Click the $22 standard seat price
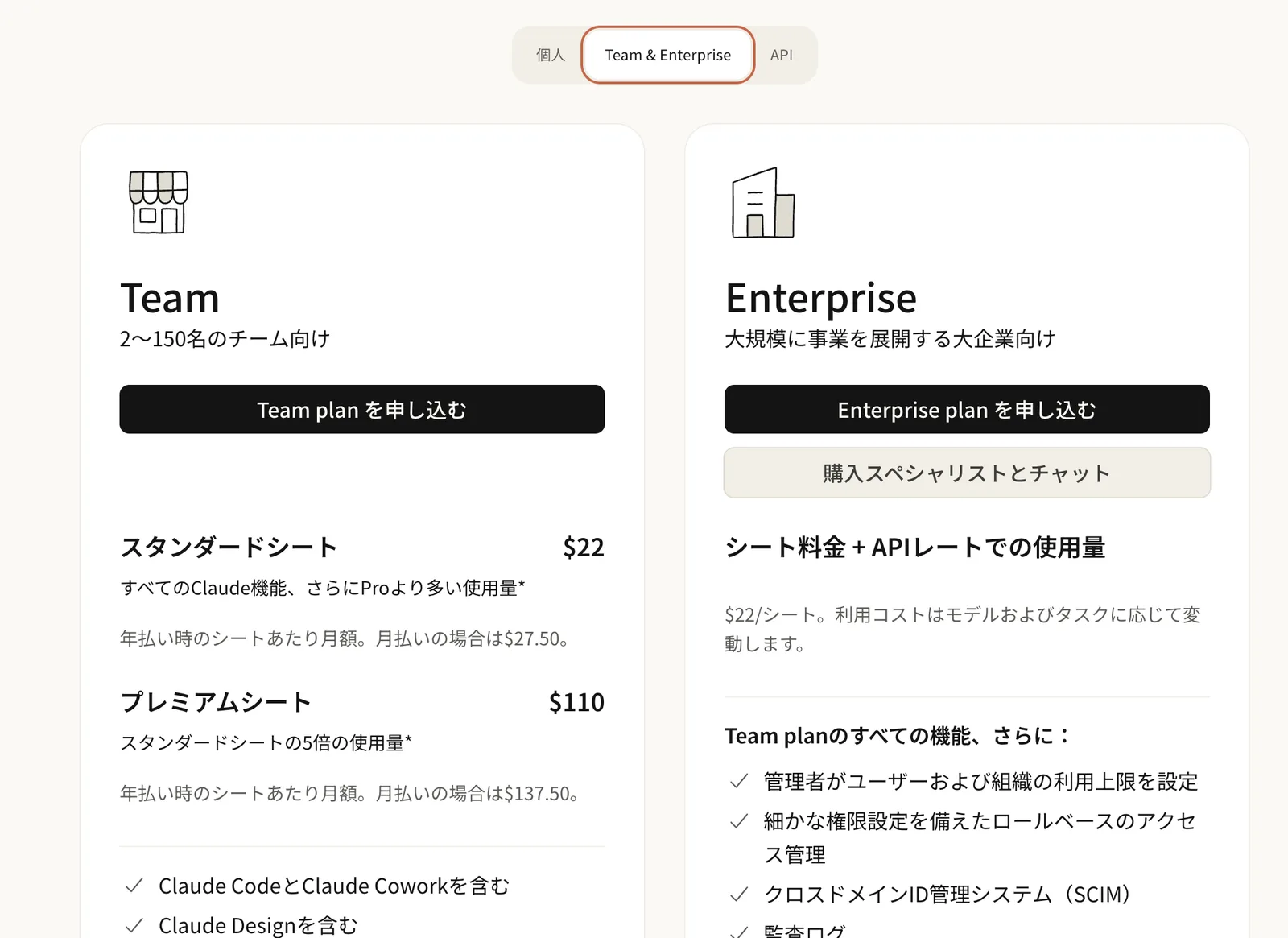The height and width of the screenshot is (938, 1288). coord(584,548)
